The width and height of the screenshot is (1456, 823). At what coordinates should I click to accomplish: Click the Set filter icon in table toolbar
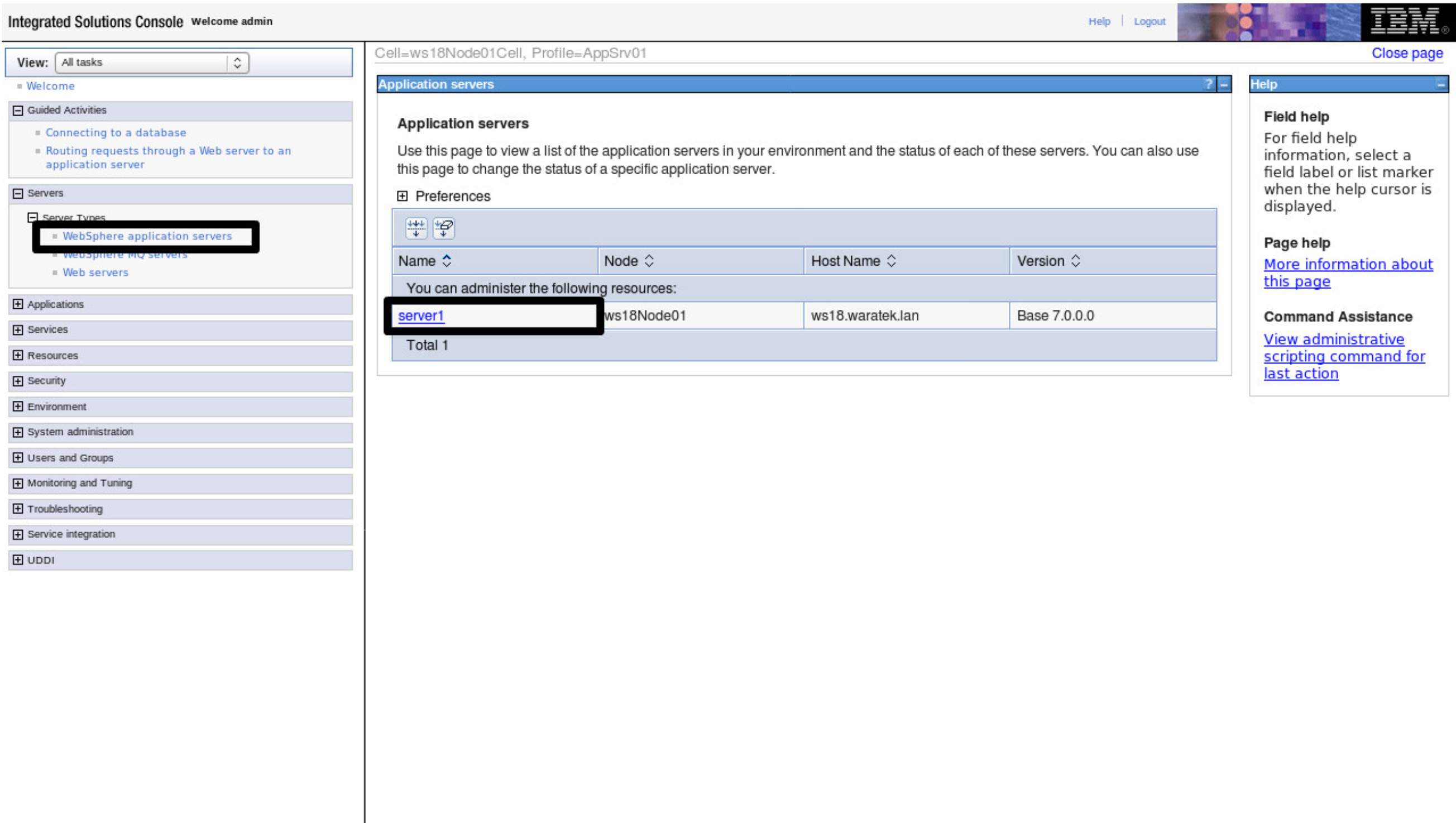(416, 228)
